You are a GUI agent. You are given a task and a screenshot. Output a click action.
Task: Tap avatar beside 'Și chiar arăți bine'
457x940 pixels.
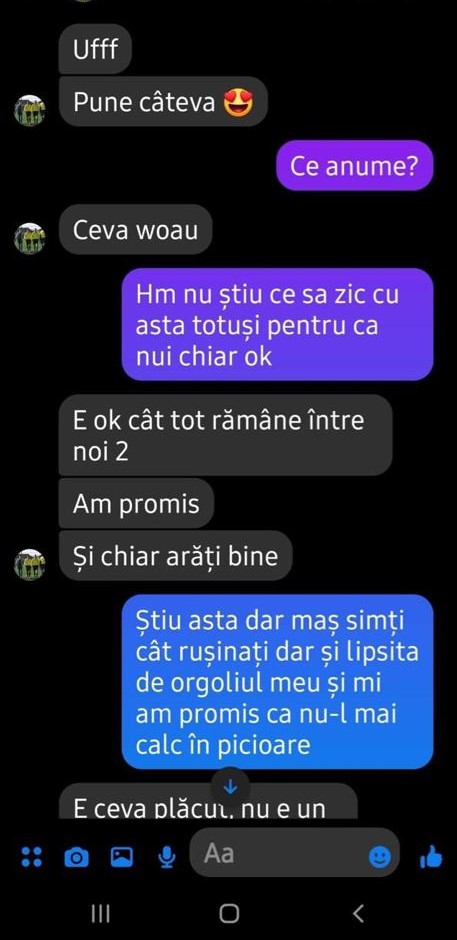pyautogui.click(x=30, y=565)
